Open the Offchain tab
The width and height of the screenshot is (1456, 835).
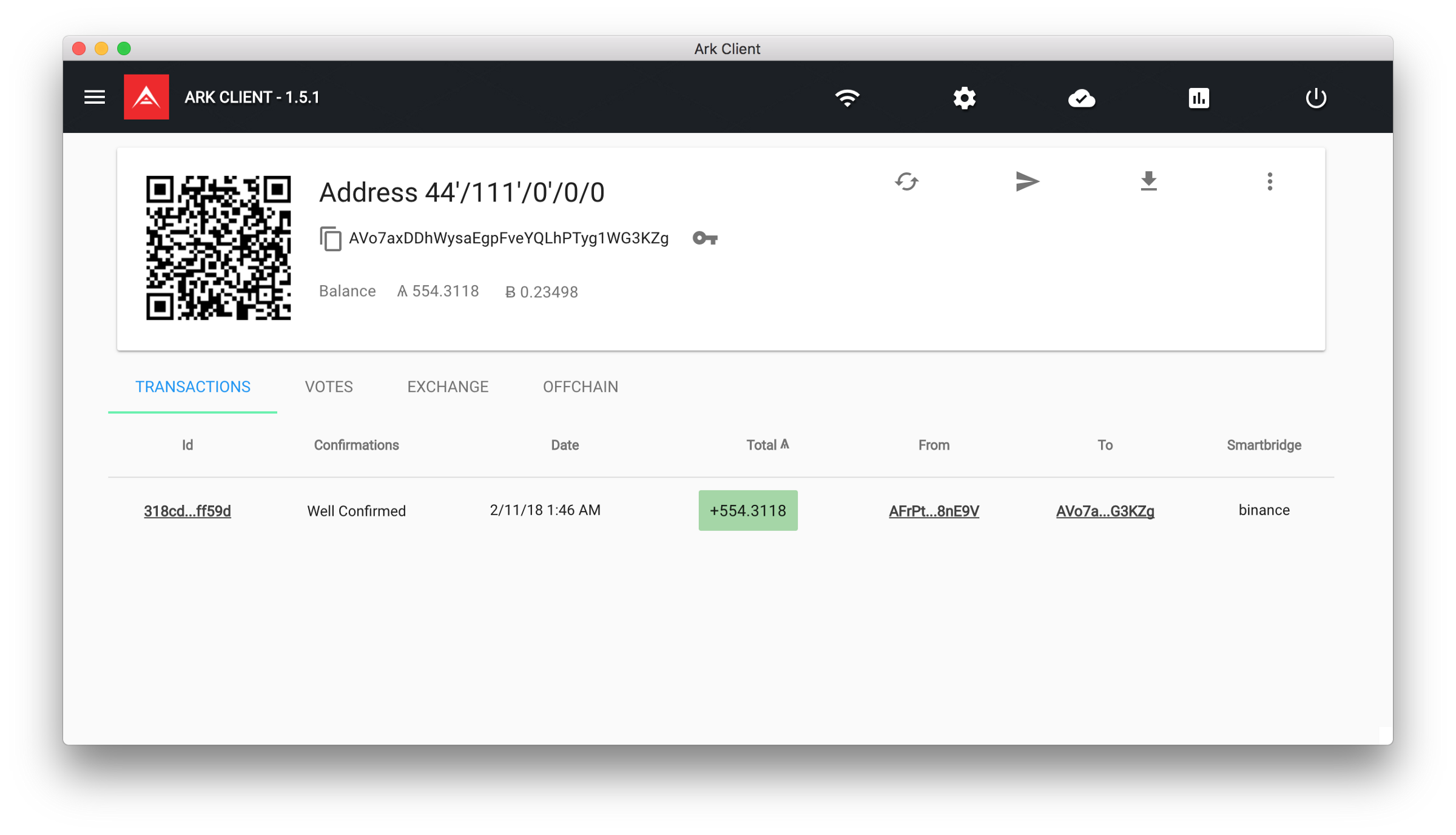point(580,387)
